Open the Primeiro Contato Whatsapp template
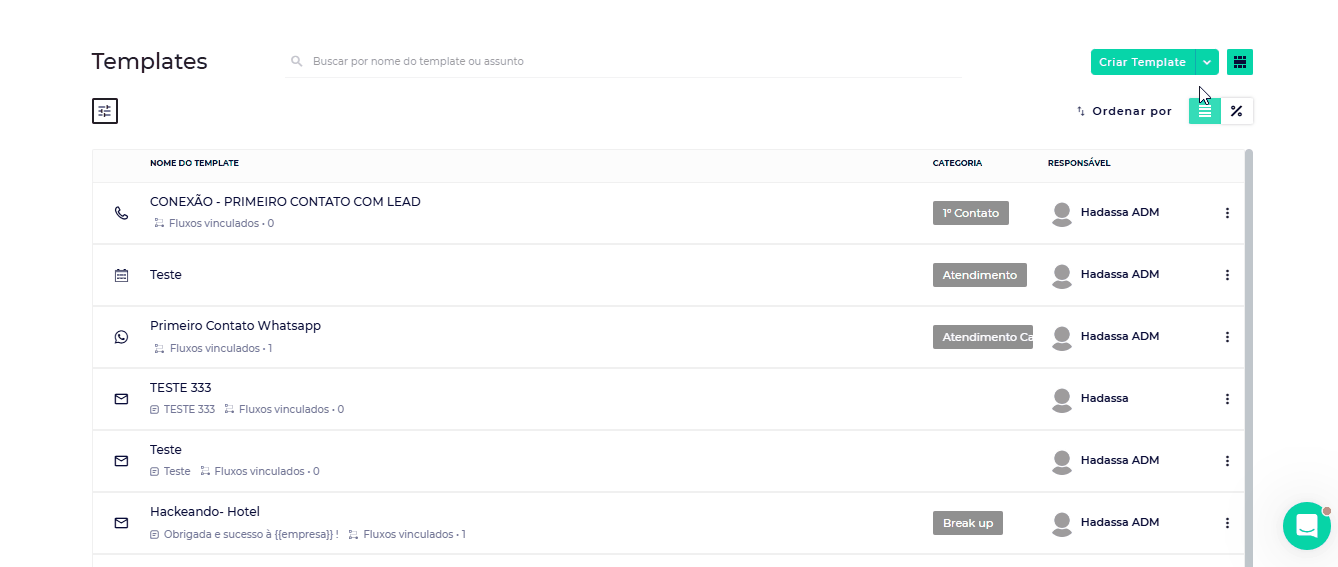1338x567 pixels. point(235,326)
